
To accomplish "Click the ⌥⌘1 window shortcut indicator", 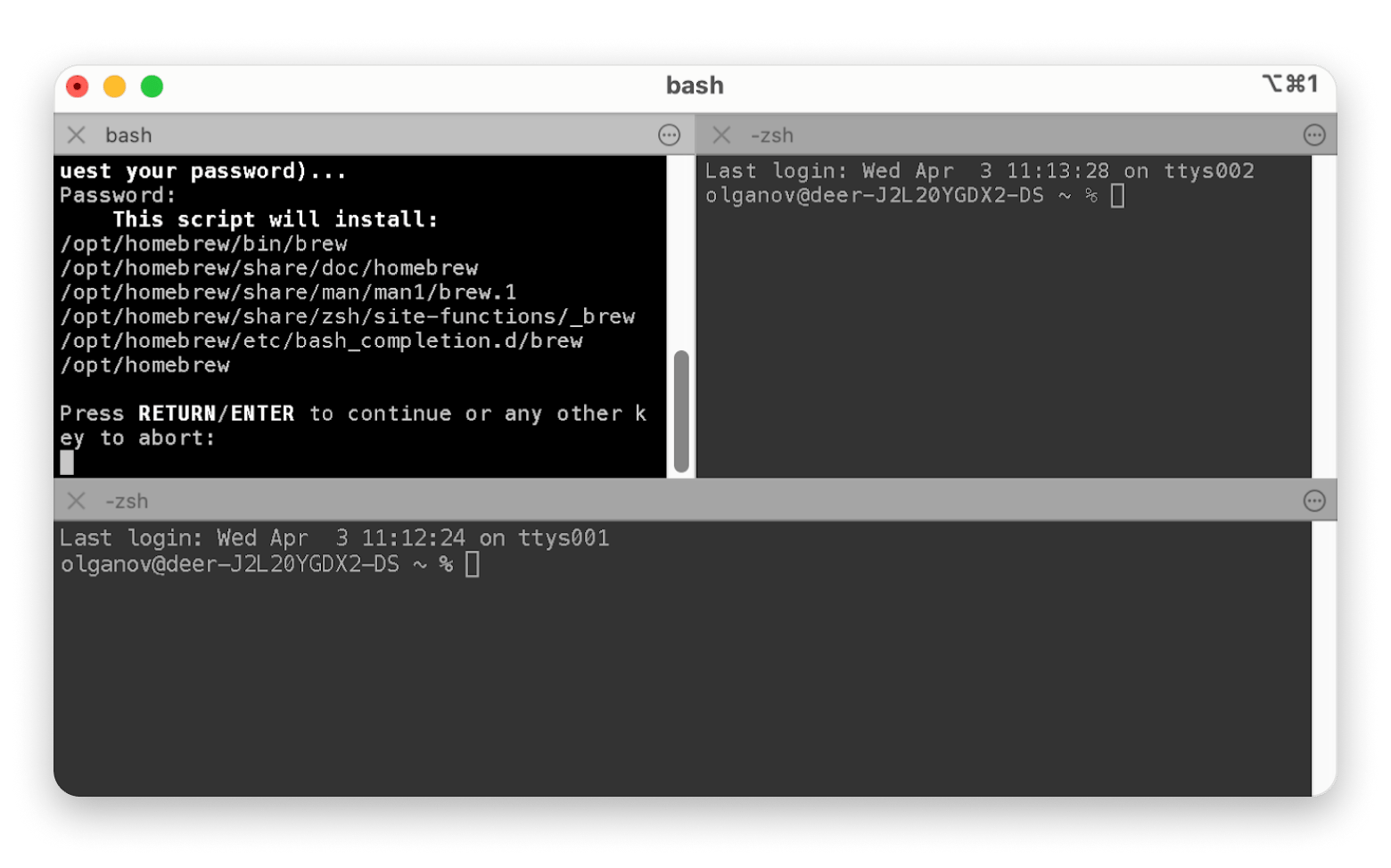I will point(1290,84).
